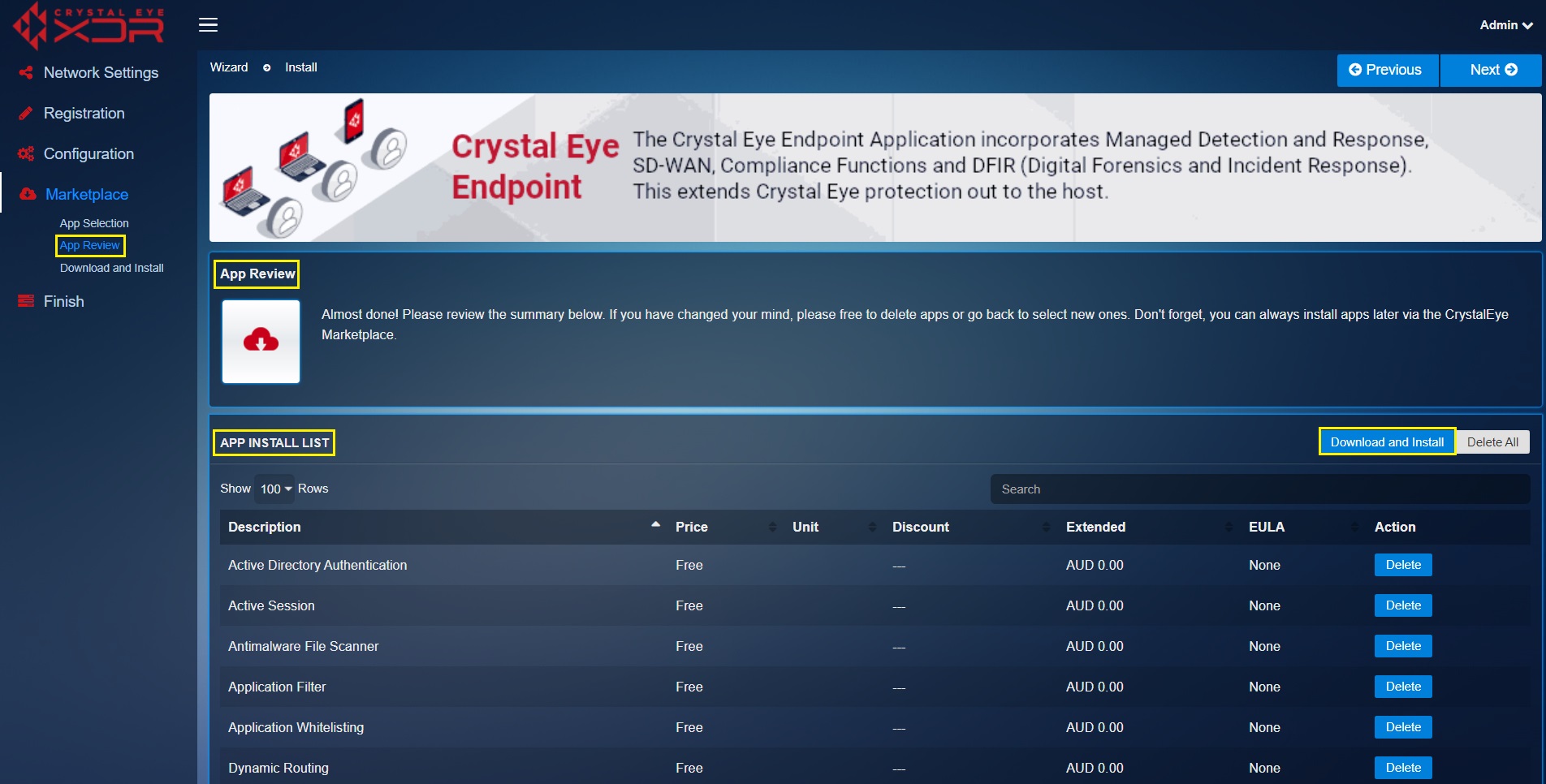Open Configuration menu item
Viewport: 1546px width, 784px height.
coord(89,153)
